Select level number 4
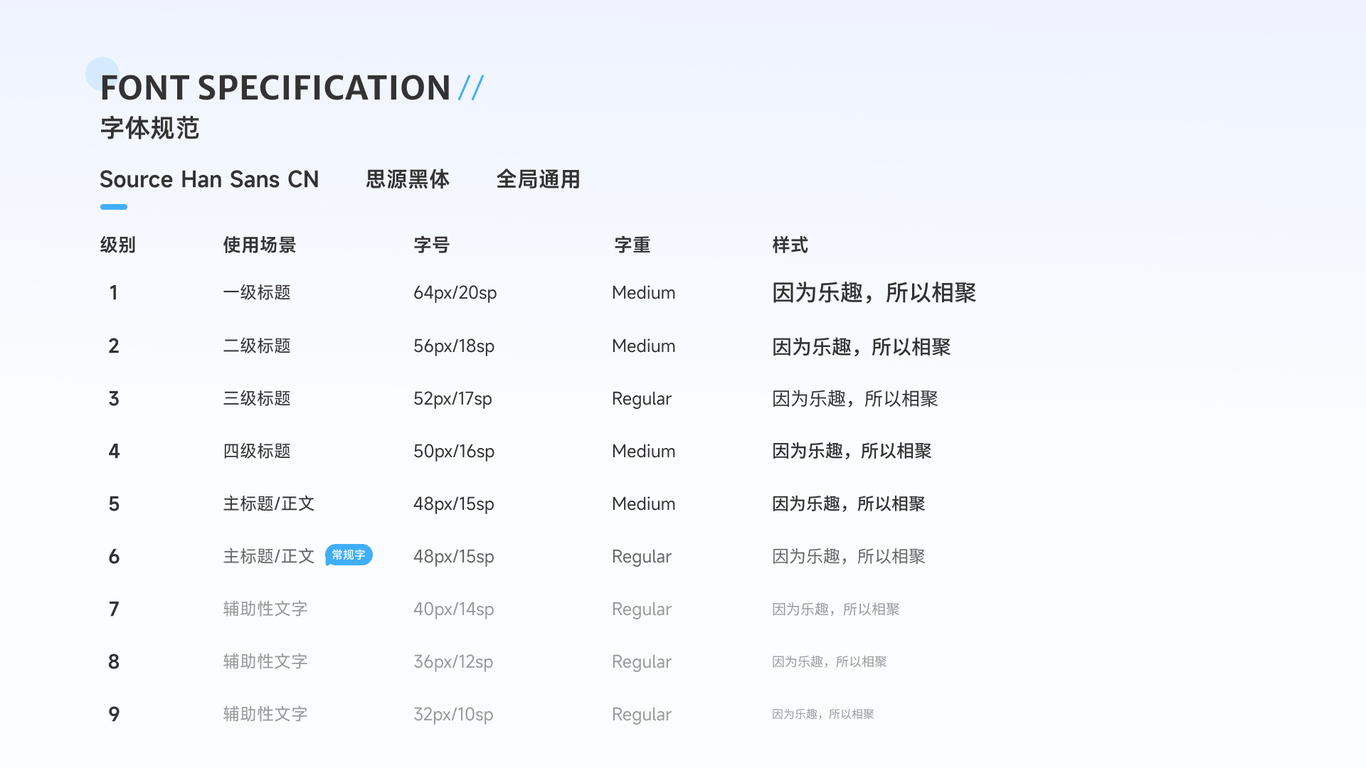Image resolution: width=1366 pixels, height=768 pixels. point(114,451)
